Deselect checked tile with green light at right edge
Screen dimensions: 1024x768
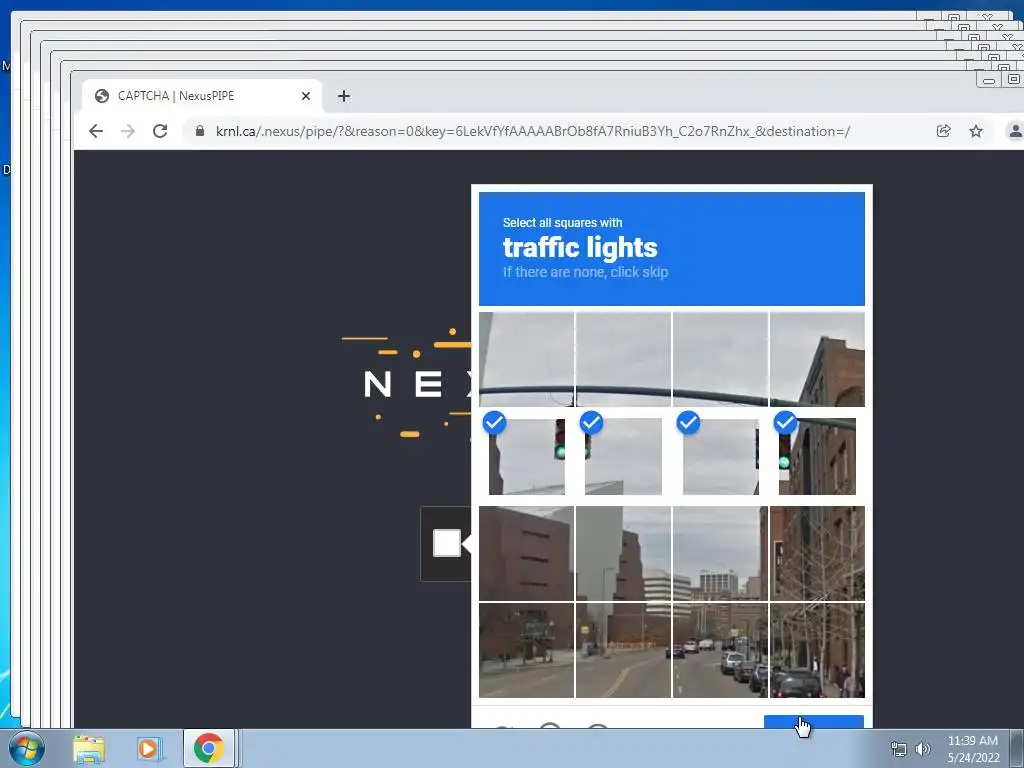click(527, 456)
